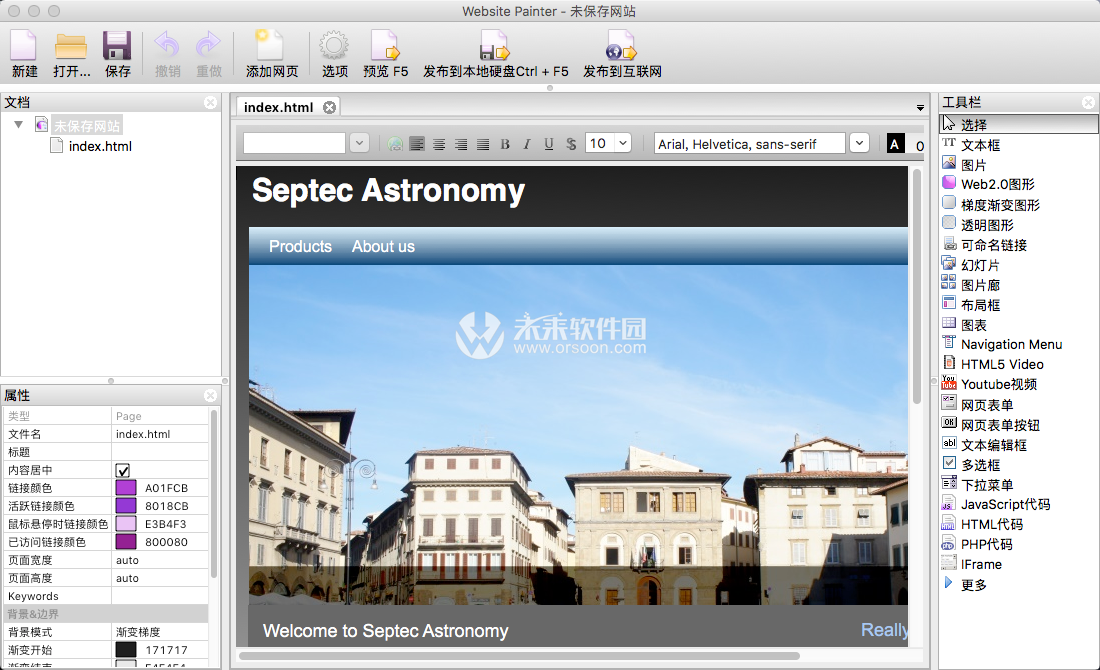Pick the IFrame tool
Viewport: 1100px width, 670px height.
(981, 564)
